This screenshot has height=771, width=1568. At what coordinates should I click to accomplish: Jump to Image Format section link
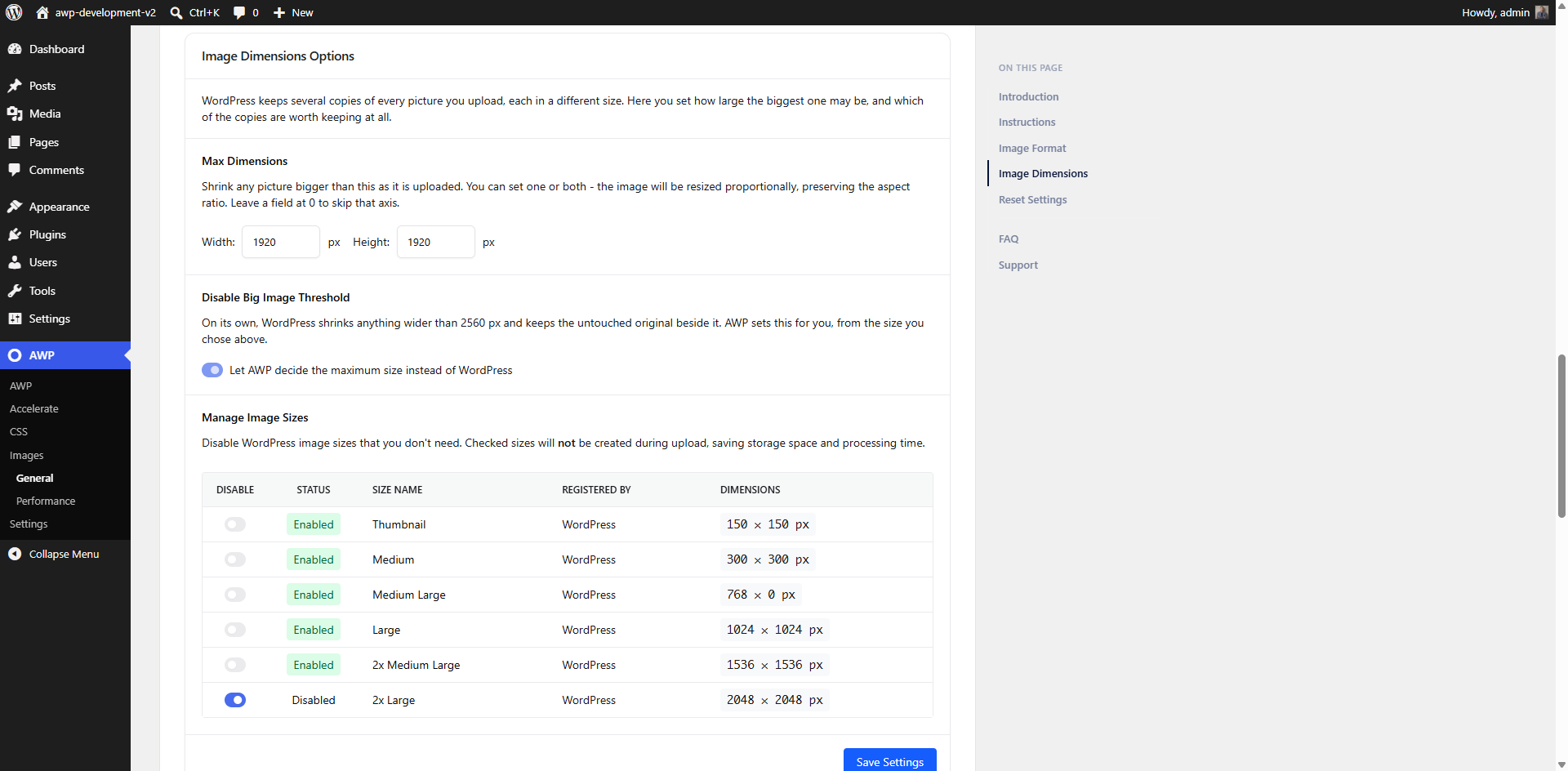click(1032, 148)
